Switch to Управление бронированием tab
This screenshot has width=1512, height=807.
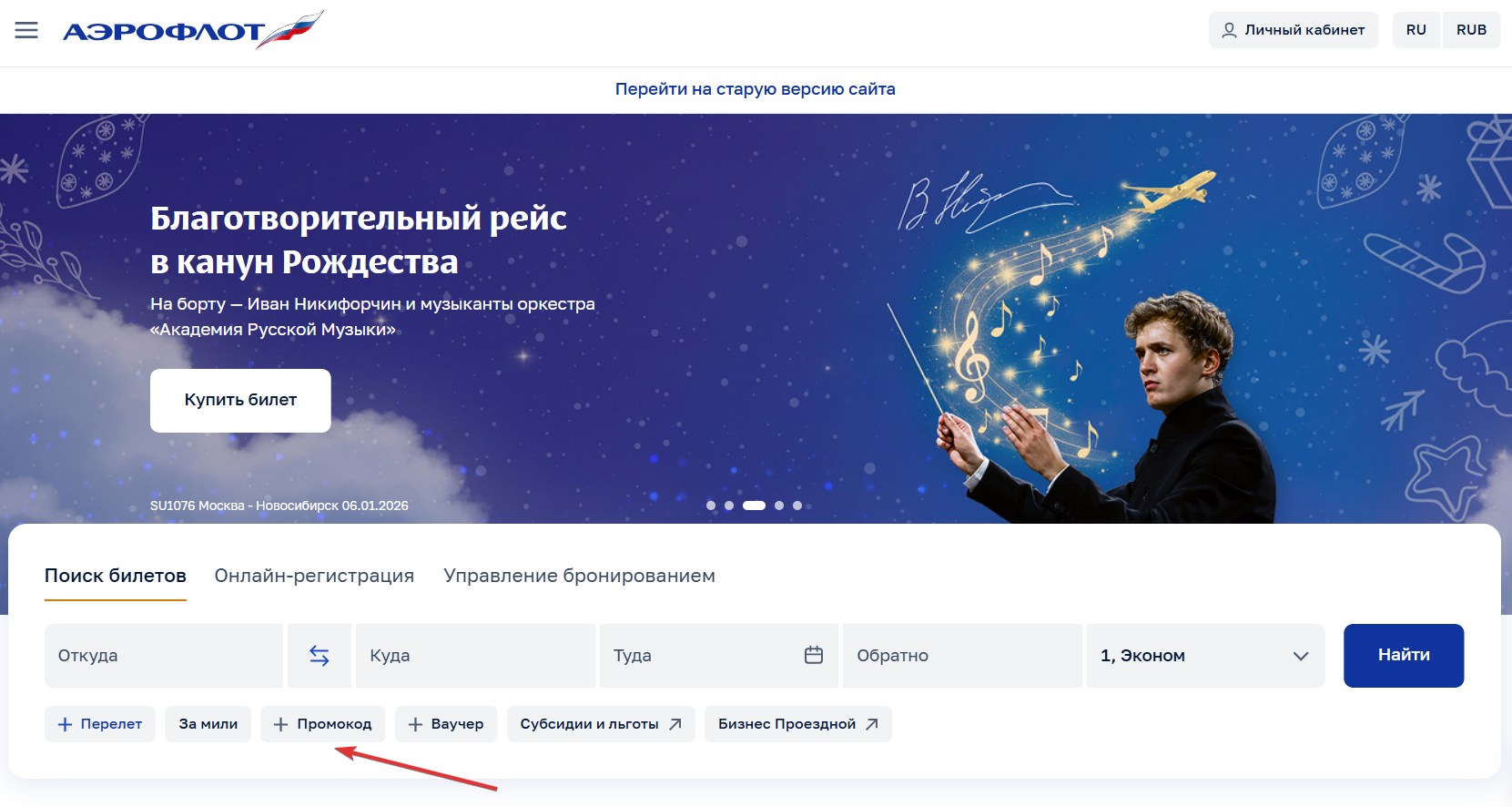(x=580, y=576)
